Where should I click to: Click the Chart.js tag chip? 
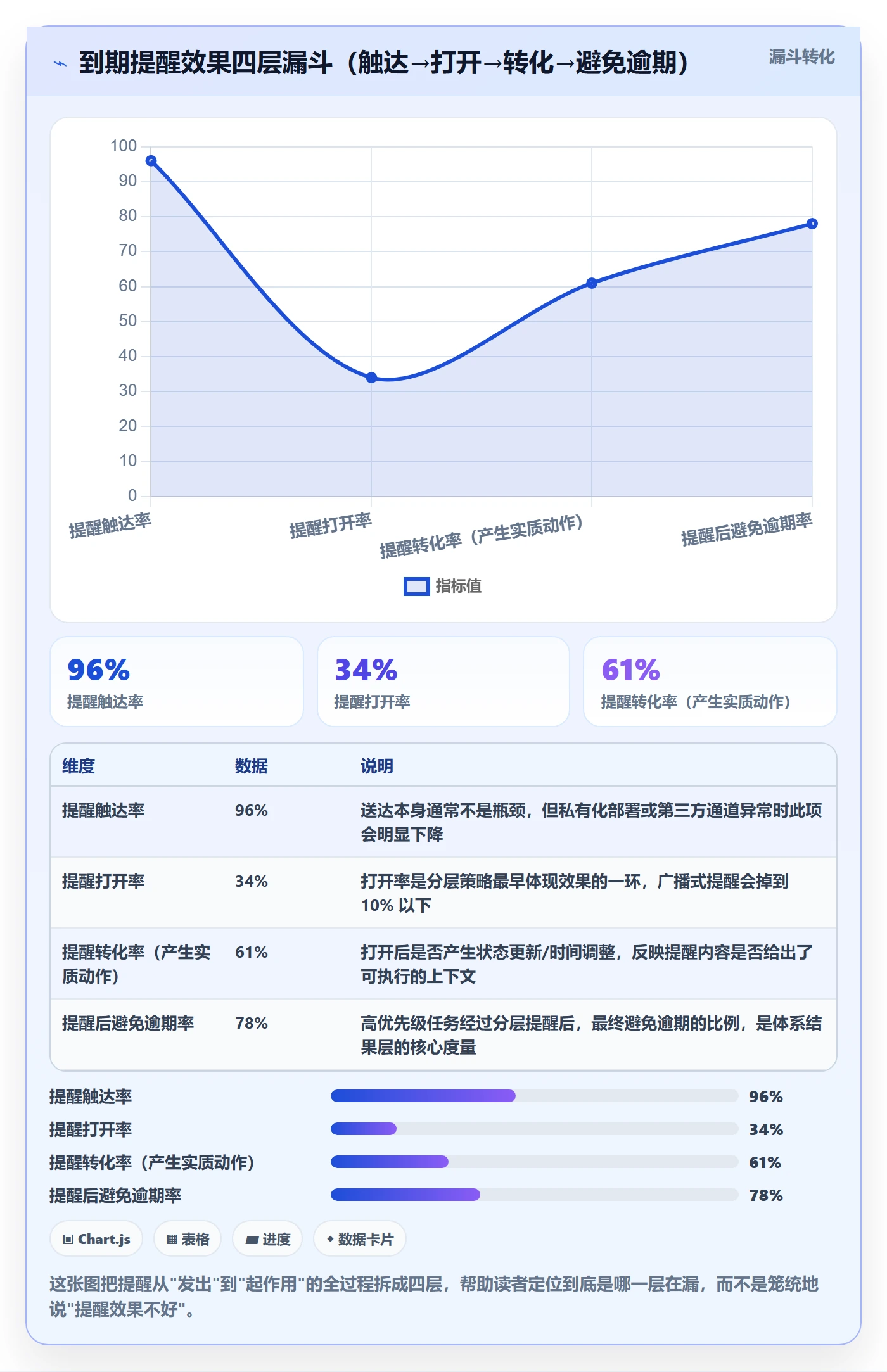[96, 1239]
